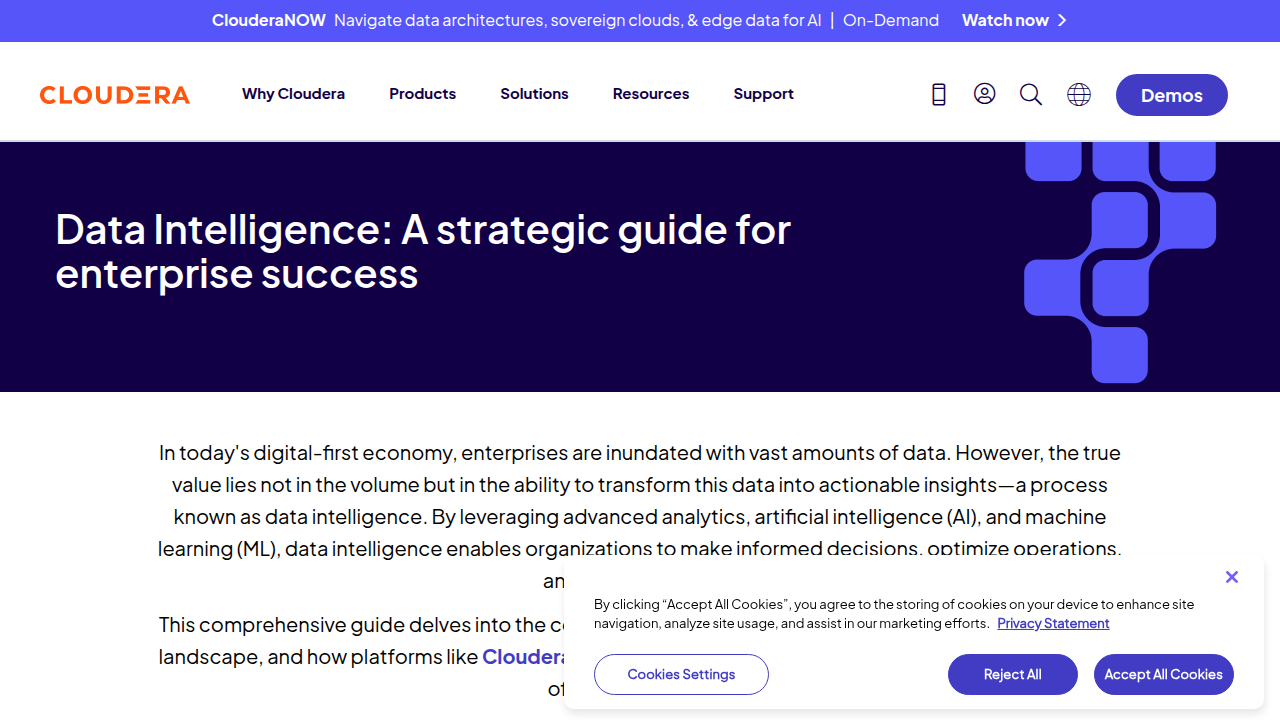This screenshot has height=720, width=1280.
Task: Close the cookie consent banner
Action: click(1232, 577)
